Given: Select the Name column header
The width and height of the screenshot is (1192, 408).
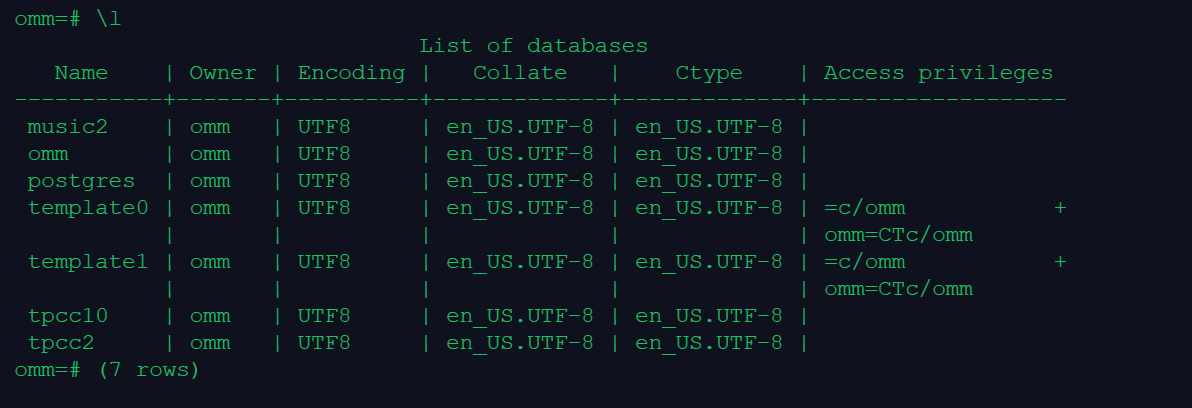Looking at the screenshot, I should [81, 73].
